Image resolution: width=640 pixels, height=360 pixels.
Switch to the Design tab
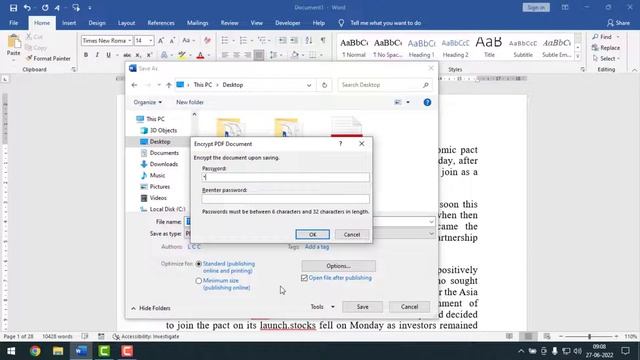(97, 23)
